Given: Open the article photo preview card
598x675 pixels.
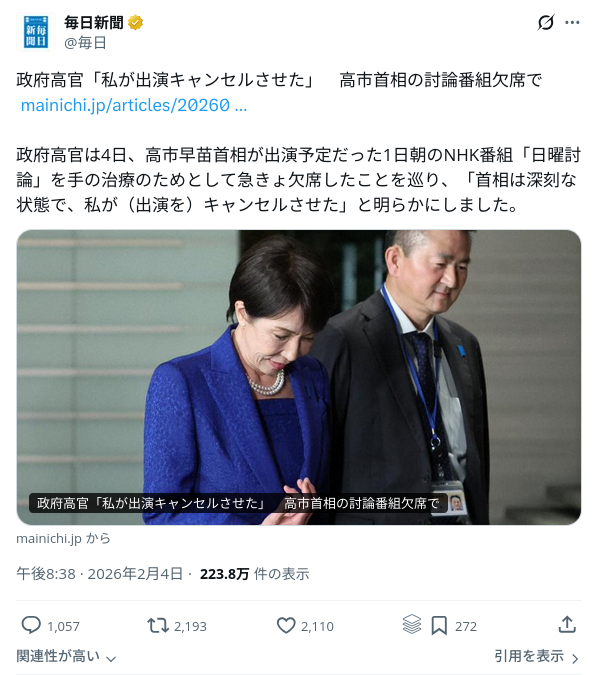Looking at the screenshot, I should pos(299,377).
